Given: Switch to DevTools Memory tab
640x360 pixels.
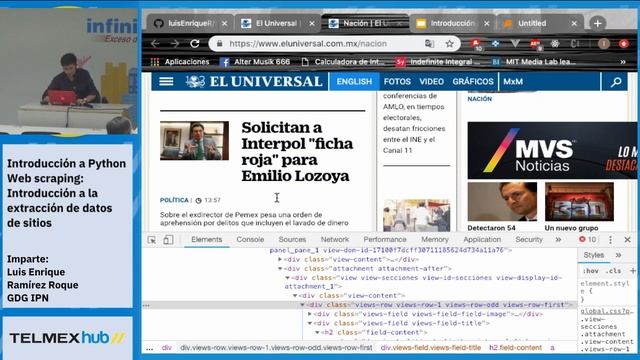Looking at the screenshot, I should tap(435, 240).
